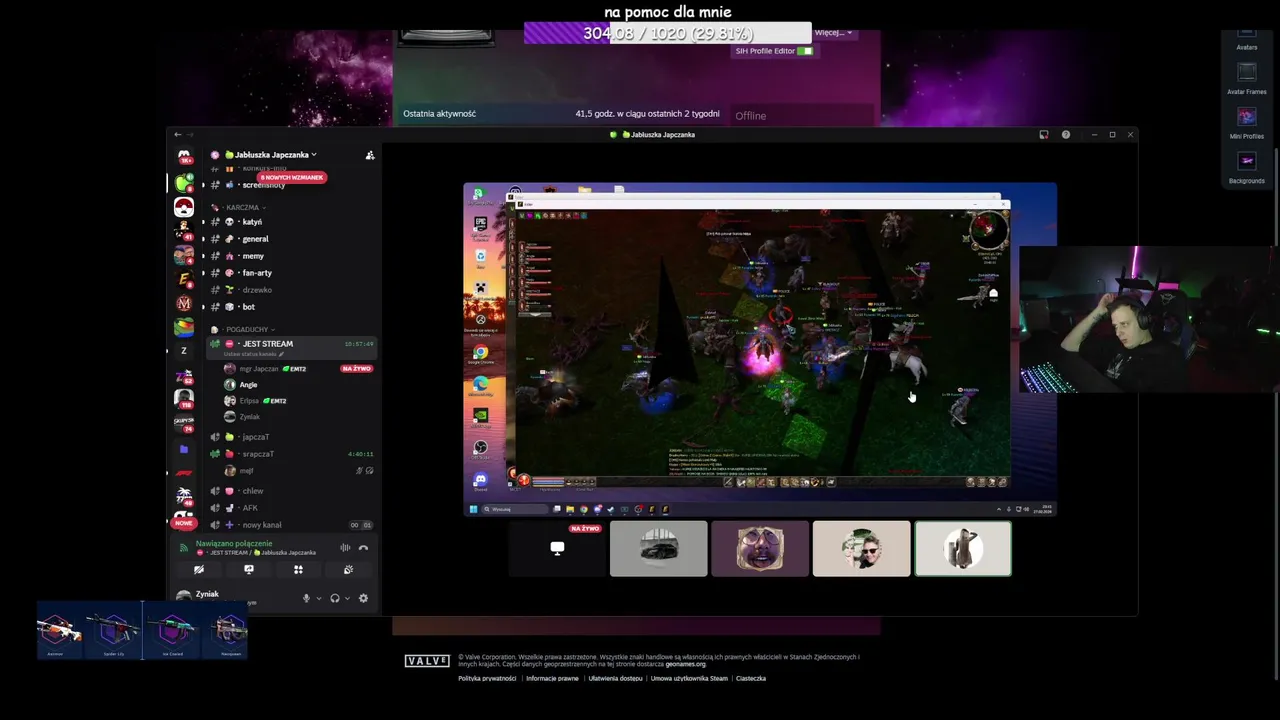Join the nowy kanał voice channel
The image size is (1280, 720).
click(290, 525)
